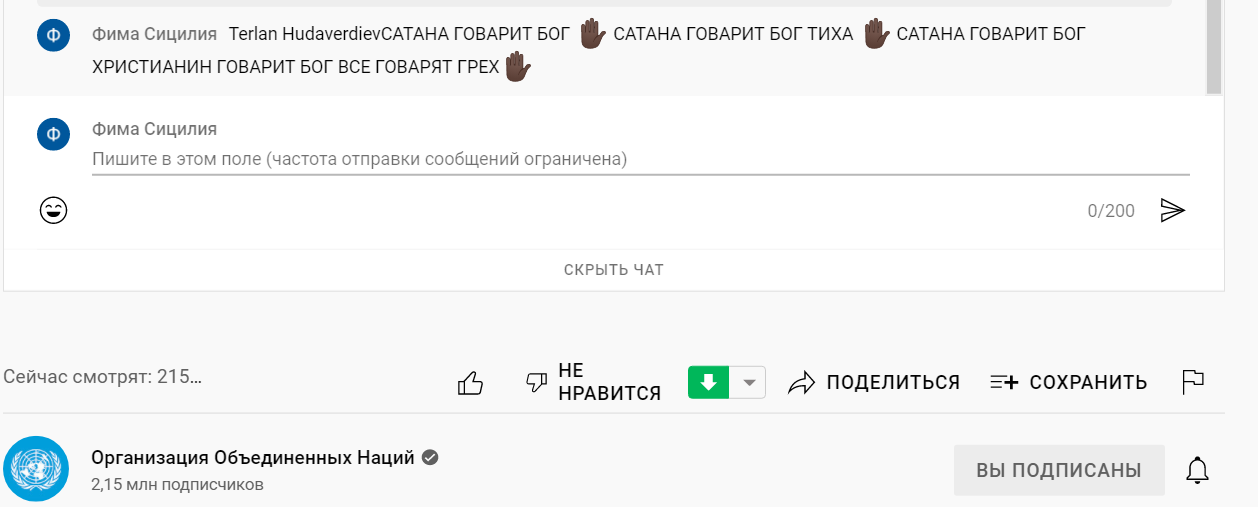This screenshot has width=1258, height=507.
Task: Click the thumbs-down dislike icon
Action: point(537,382)
